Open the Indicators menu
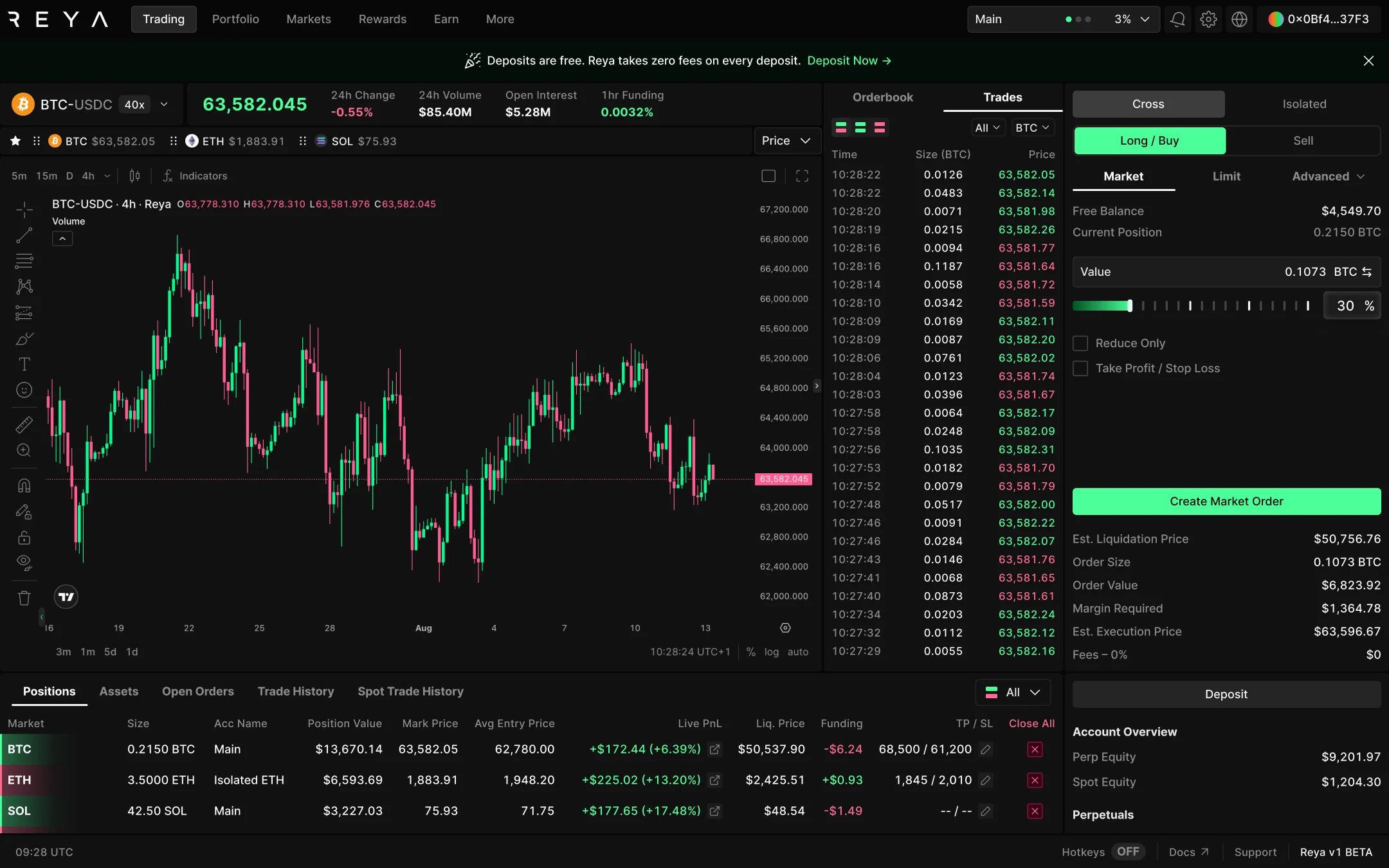 click(195, 176)
